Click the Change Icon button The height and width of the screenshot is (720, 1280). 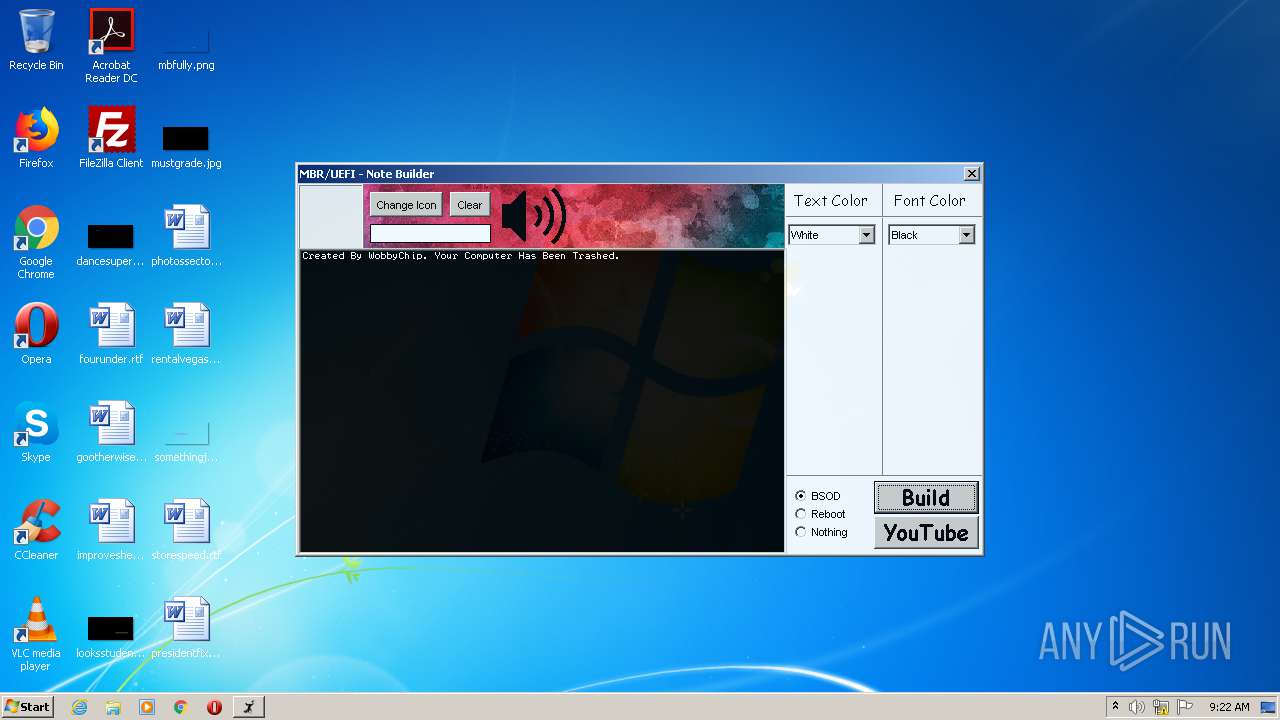406,205
